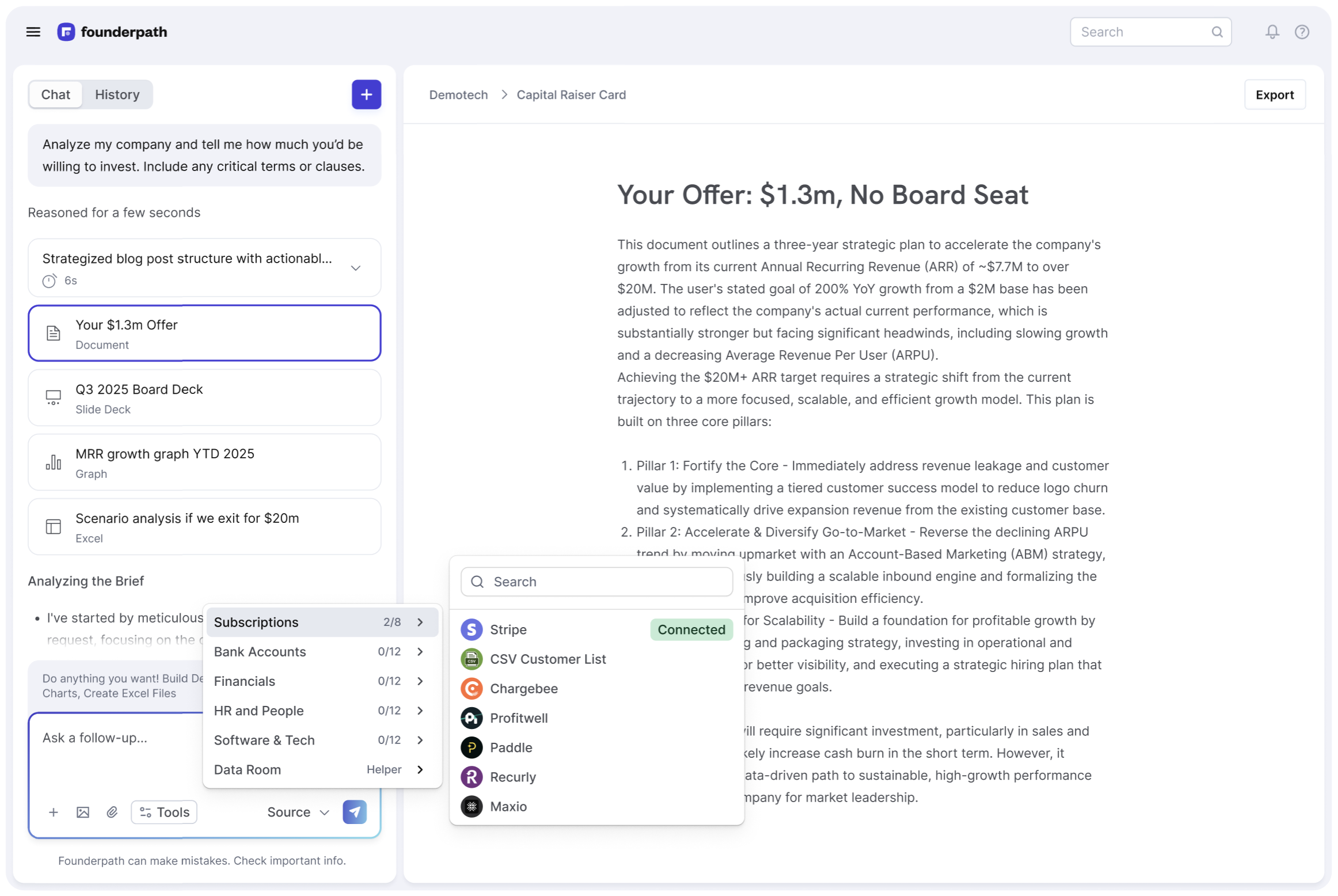The height and width of the screenshot is (896, 1338).
Task: Open the Source dropdown
Action: pyautogui.click(x=298, y=812)
